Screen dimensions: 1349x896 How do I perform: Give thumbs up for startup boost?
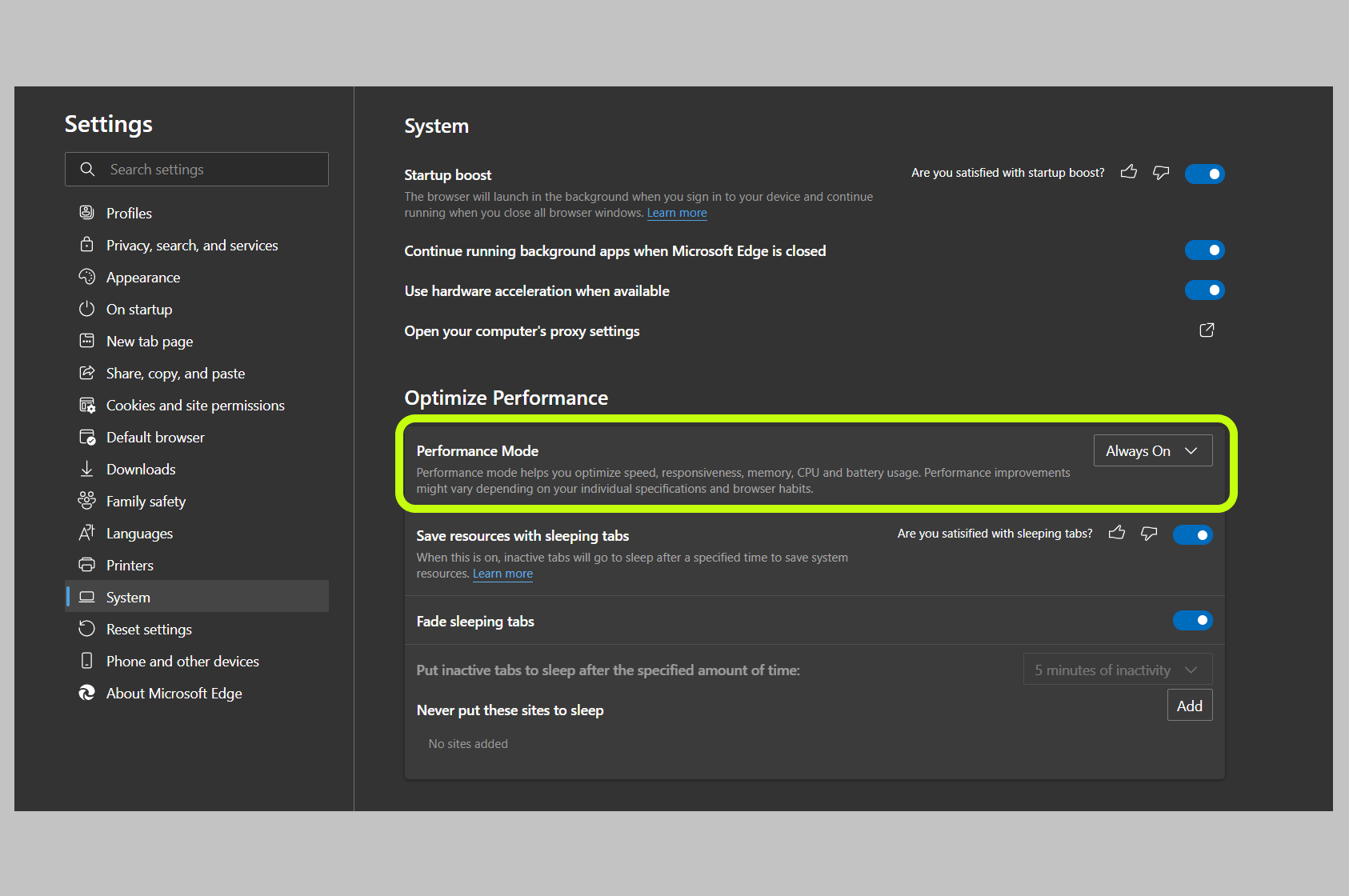(x=1129, y=172)
